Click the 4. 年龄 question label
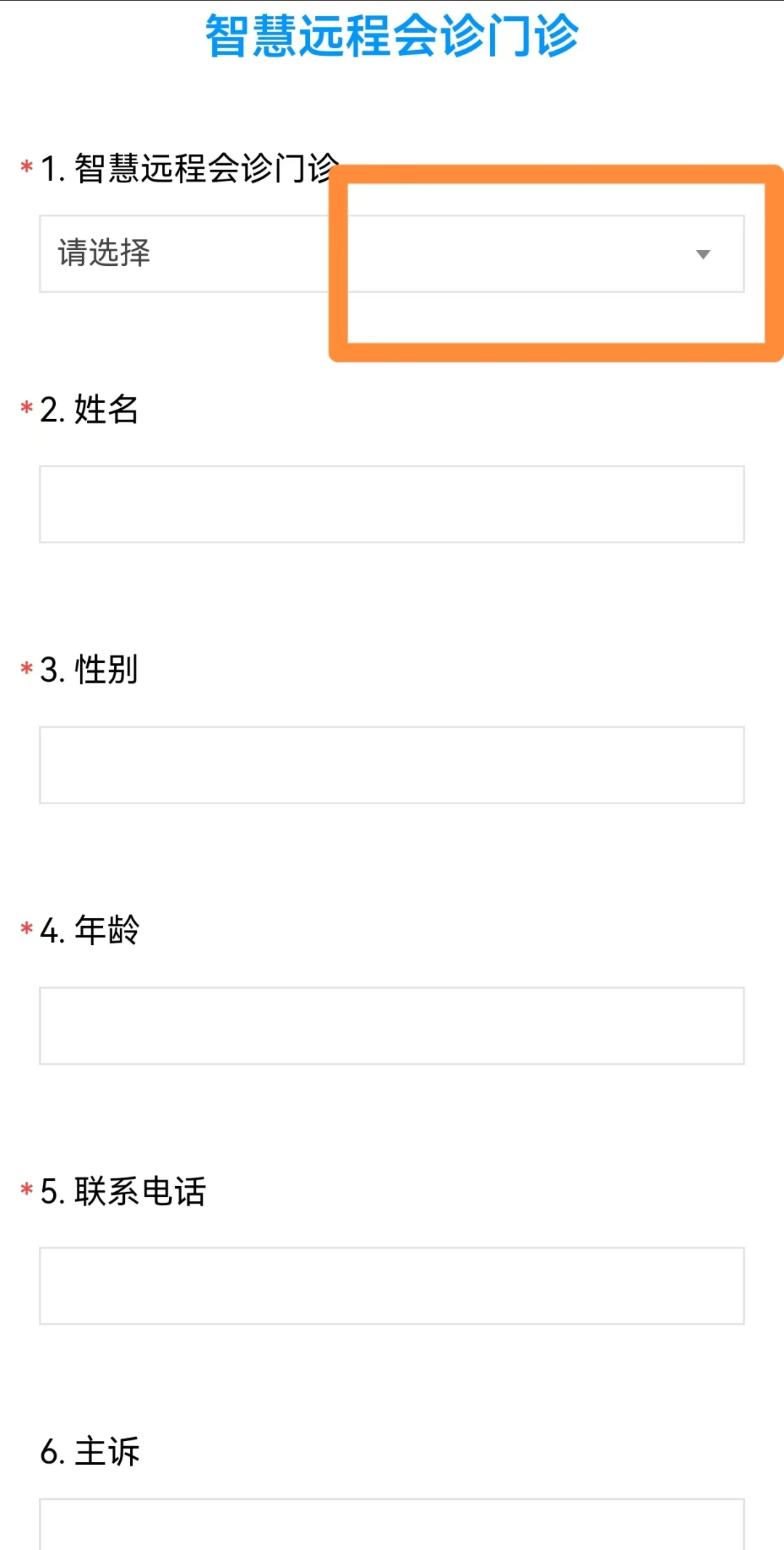 89,930
